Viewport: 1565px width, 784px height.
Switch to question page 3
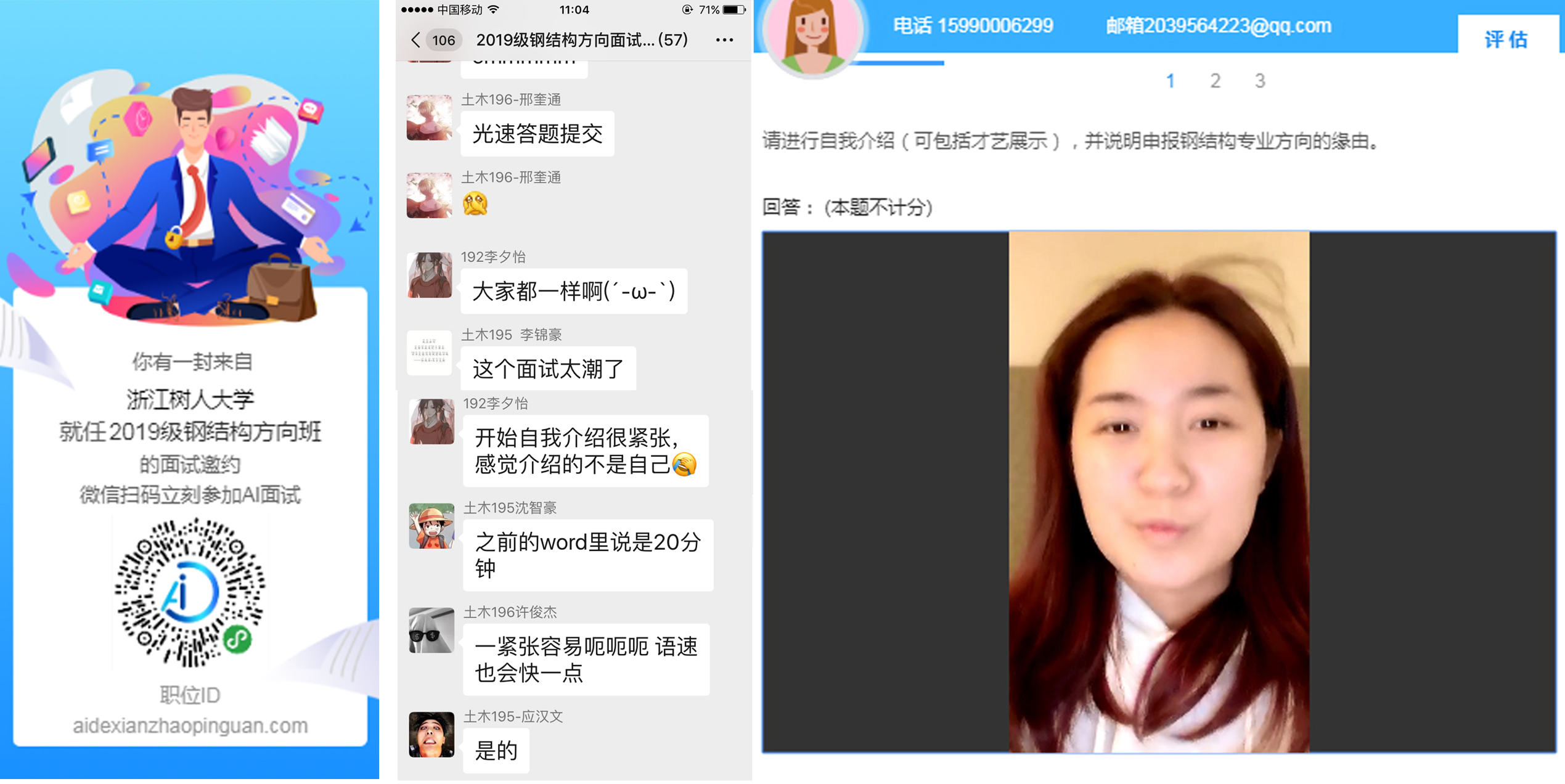coord(1260,81)
